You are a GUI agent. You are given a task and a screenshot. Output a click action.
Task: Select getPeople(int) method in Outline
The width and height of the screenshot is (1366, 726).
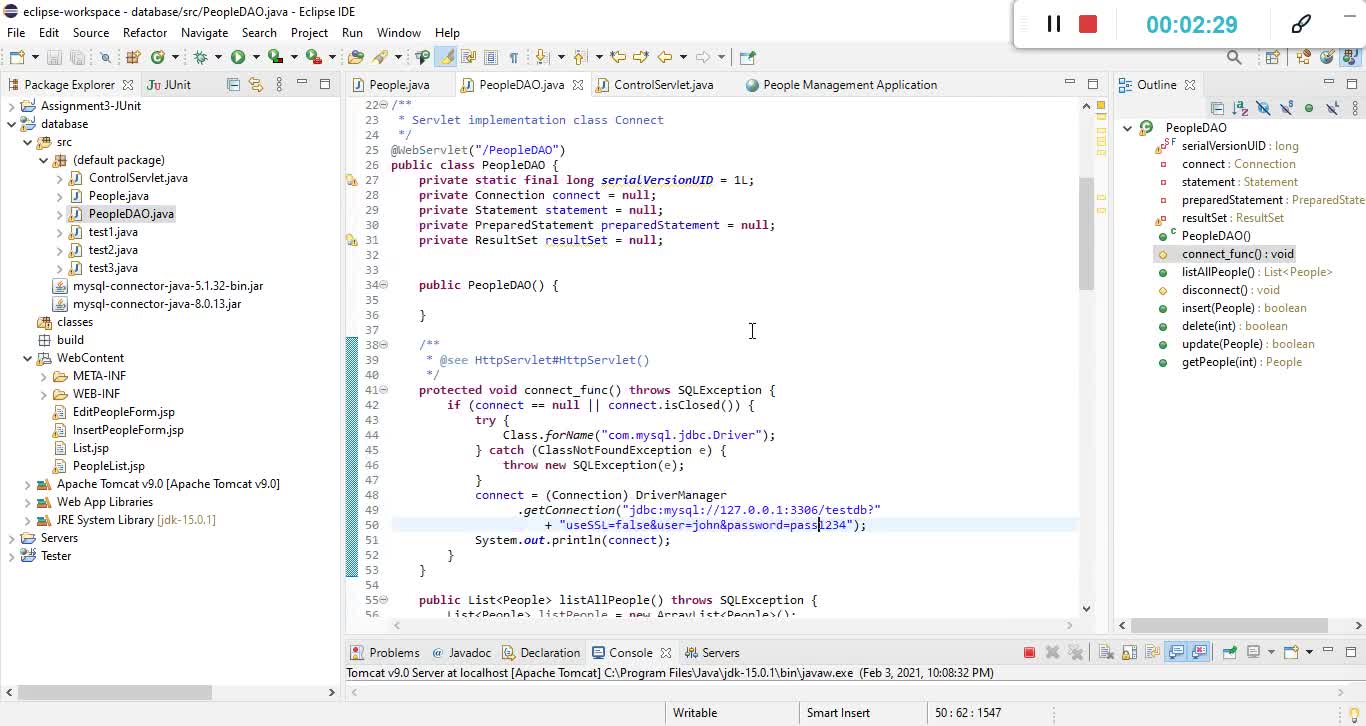point(1241,362)
